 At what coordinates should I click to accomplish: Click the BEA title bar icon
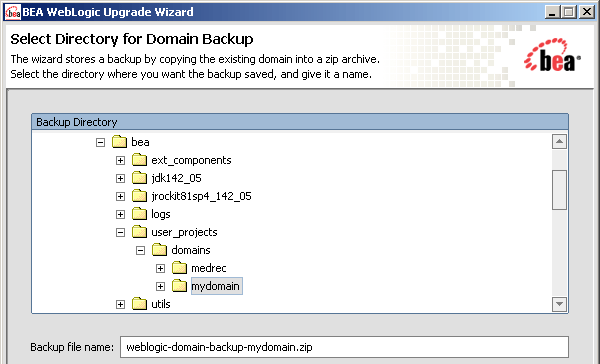(13, 12)
